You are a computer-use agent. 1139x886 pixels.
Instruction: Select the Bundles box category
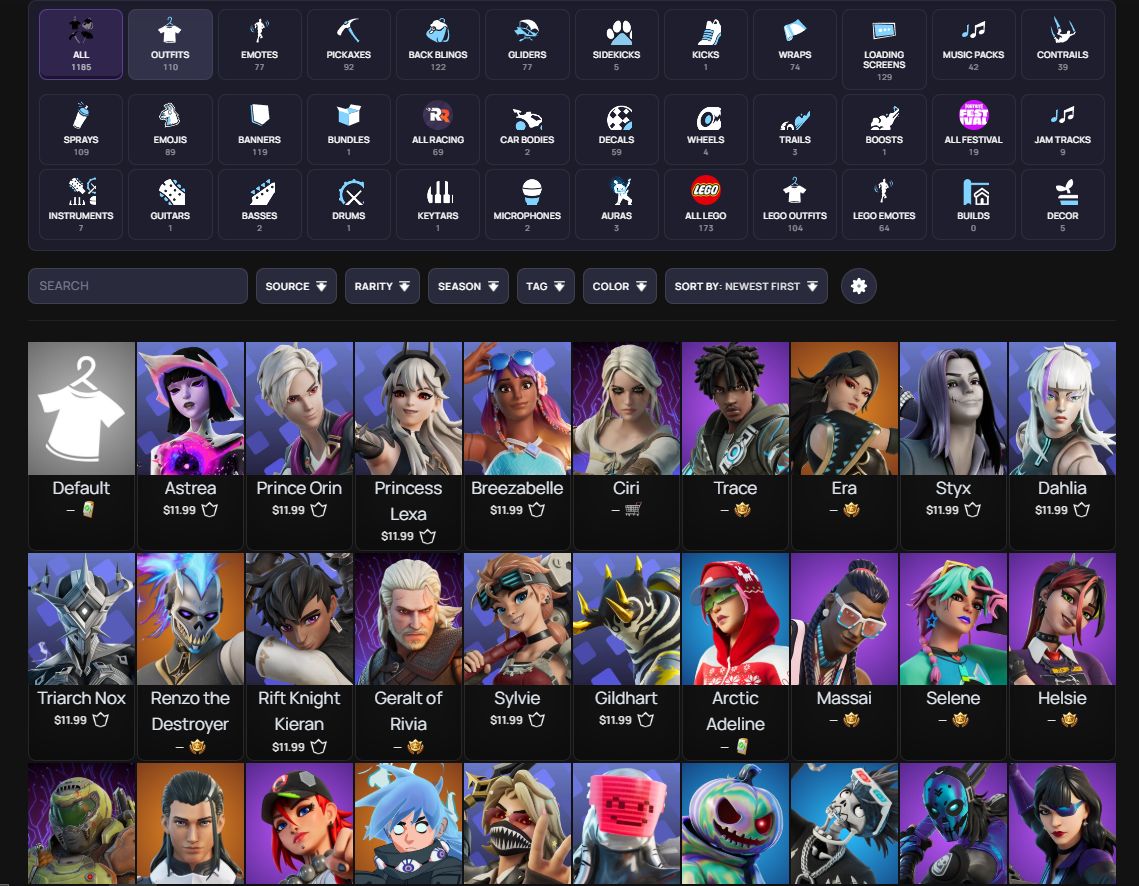[349, 129]
